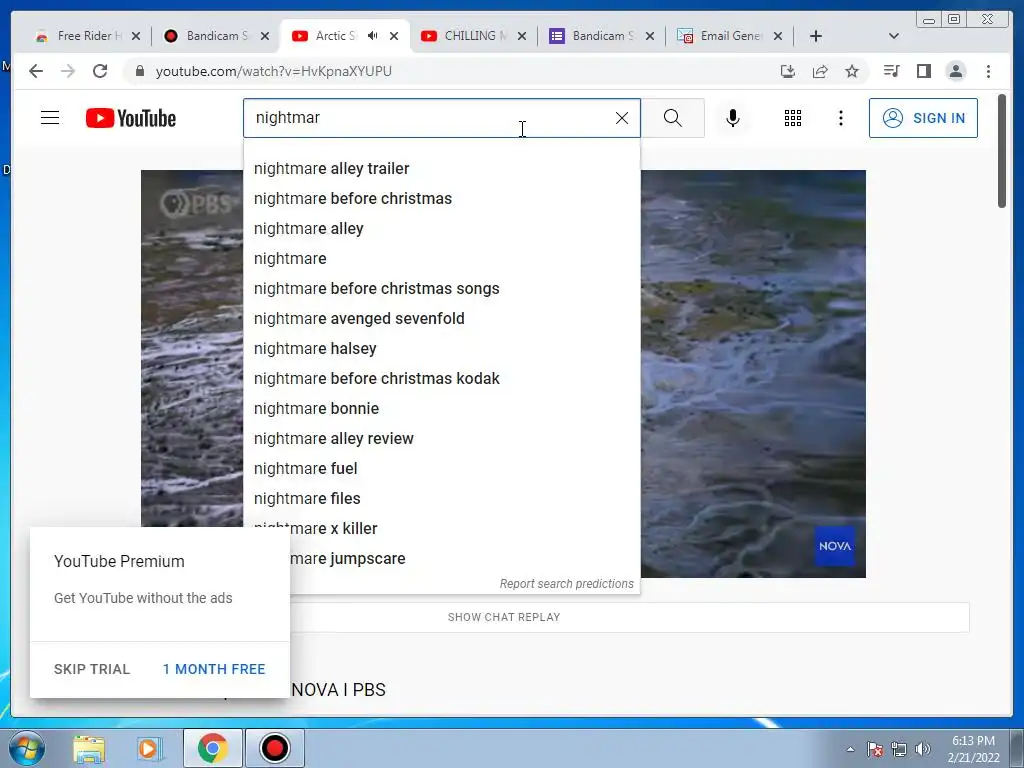Click the install app icon in address bar

tap(788, 71)
